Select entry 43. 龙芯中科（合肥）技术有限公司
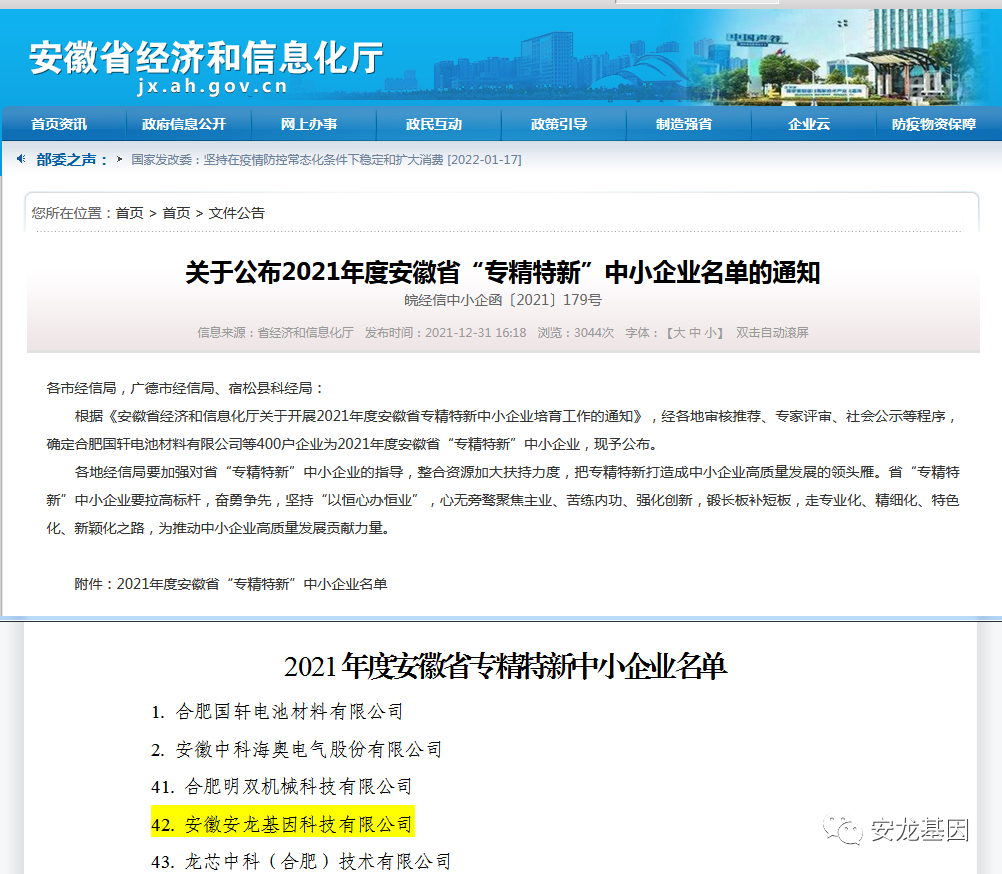The width and height of the screenshot is (1002, 874). (x=301, y=862)
